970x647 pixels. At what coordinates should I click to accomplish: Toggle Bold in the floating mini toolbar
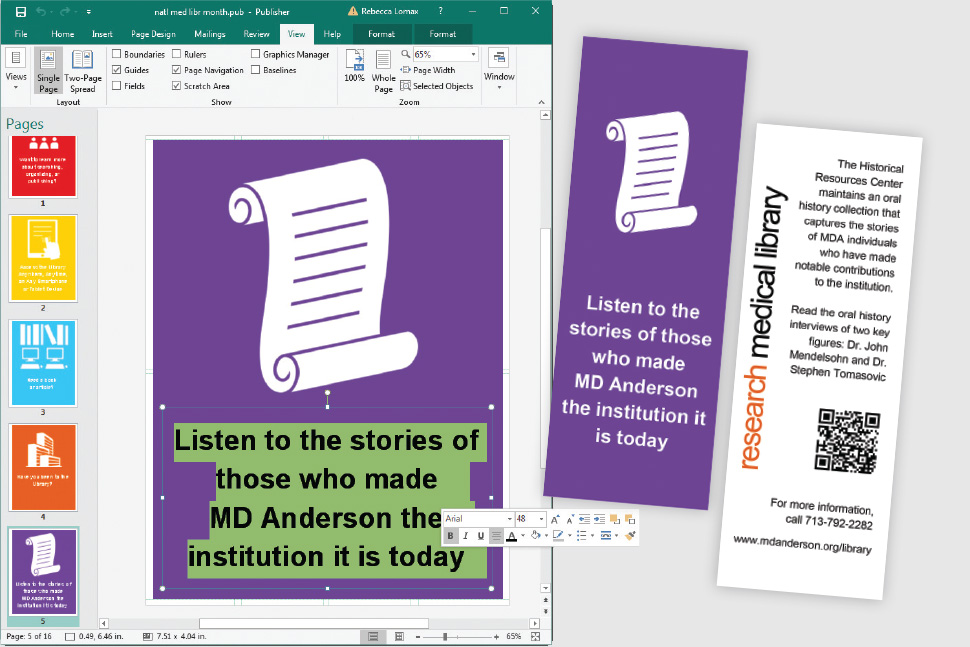tap(451, 535)
